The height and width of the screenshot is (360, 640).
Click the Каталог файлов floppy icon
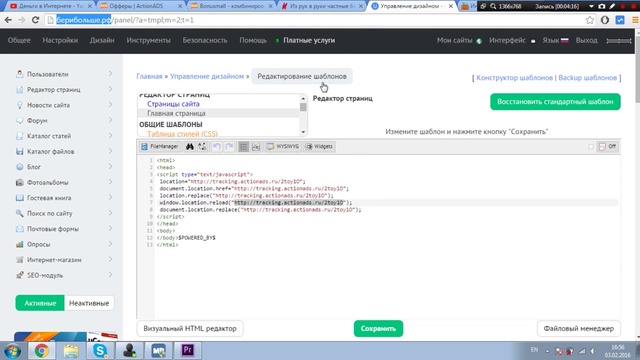(x=19, y=151)
